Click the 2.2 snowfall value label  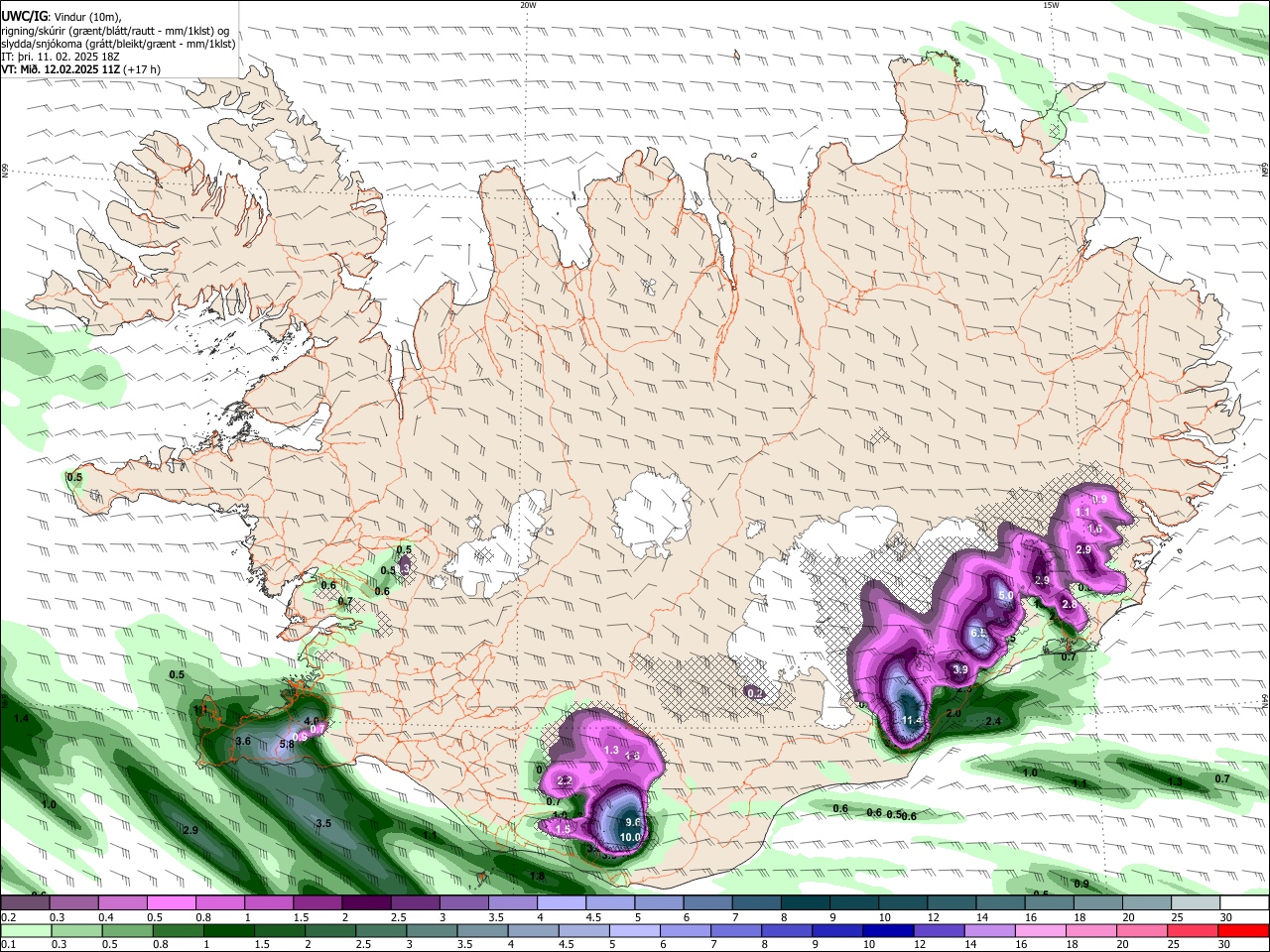coord(566,781)
